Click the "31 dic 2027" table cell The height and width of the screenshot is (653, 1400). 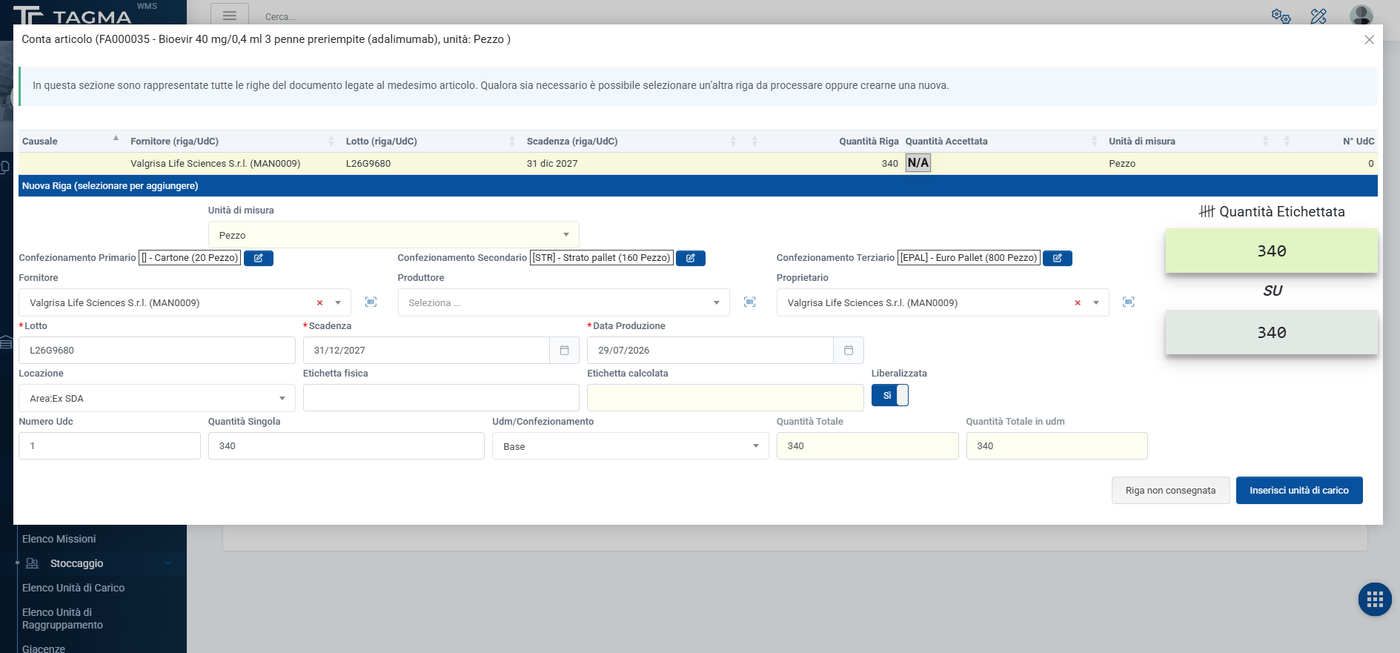(x=552, y=163)
